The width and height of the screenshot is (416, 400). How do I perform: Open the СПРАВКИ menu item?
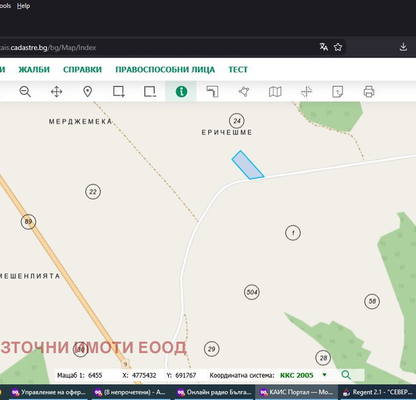[x=82, y=70]
